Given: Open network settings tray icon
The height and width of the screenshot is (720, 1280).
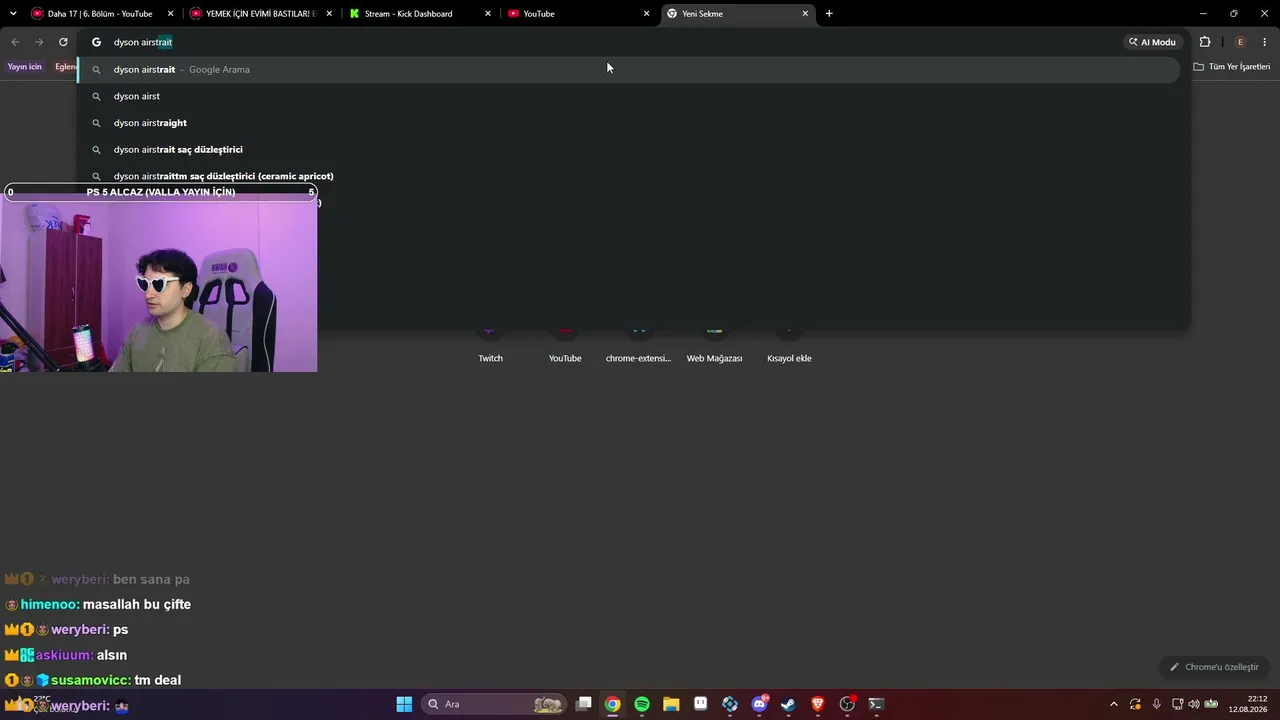Looking at the screenshot, I should (1178, 704).
